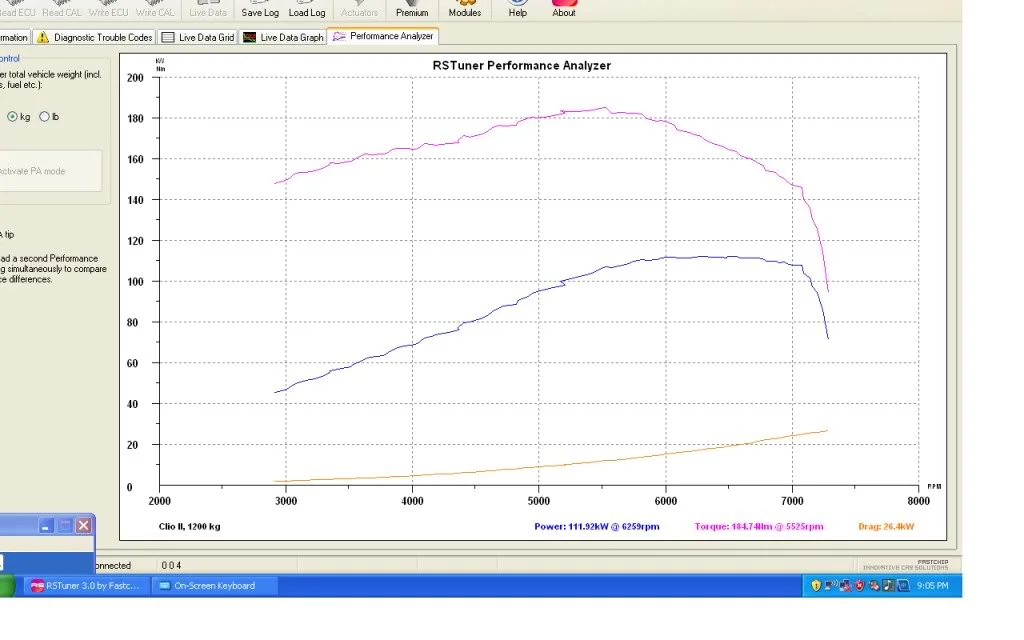Click the '0 0 4' status bar value
1024x640 pixels.
(x=171, y=566)
